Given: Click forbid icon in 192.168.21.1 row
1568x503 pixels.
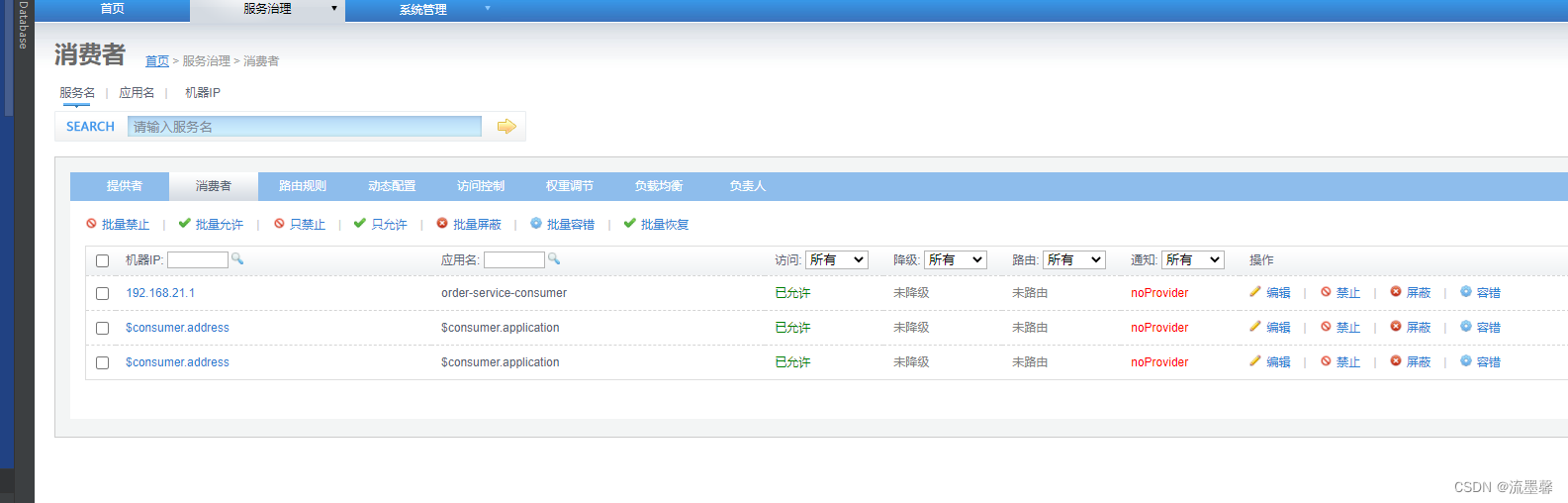Looking at the screenshot, I should click(1326, 292).
